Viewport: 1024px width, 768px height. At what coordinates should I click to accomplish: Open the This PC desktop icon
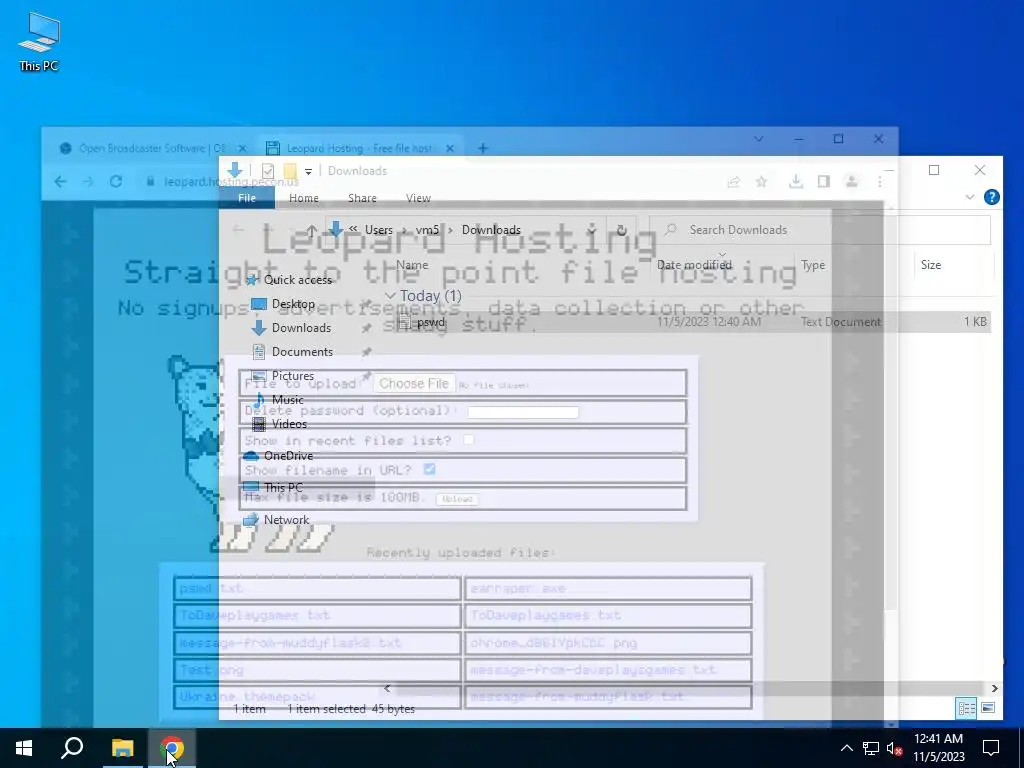[x=39, y=42]
